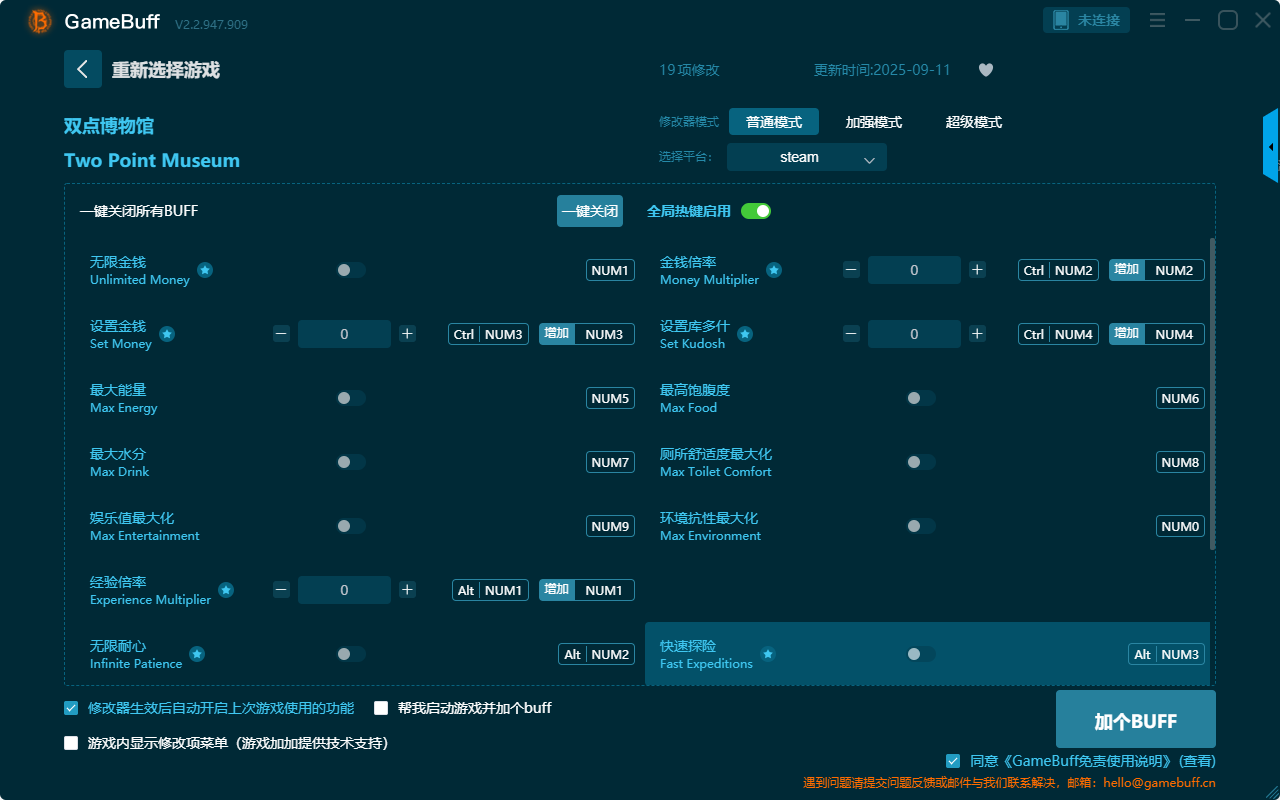Toggle Fast Expeditions switch
Image resolution: width=1280 pixels, height=800 pixels.
click(x=921, y=654)
